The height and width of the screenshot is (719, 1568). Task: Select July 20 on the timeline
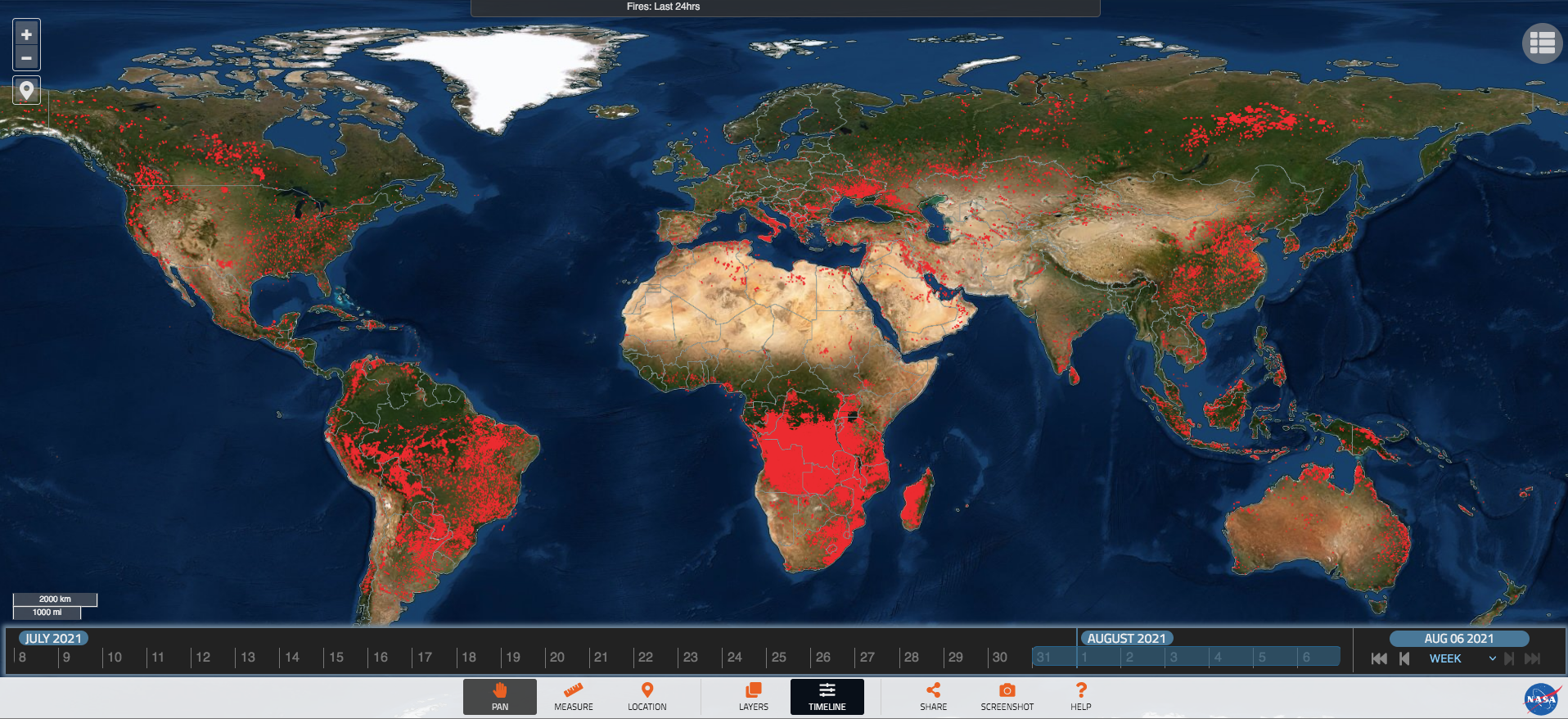coord(557,657)
